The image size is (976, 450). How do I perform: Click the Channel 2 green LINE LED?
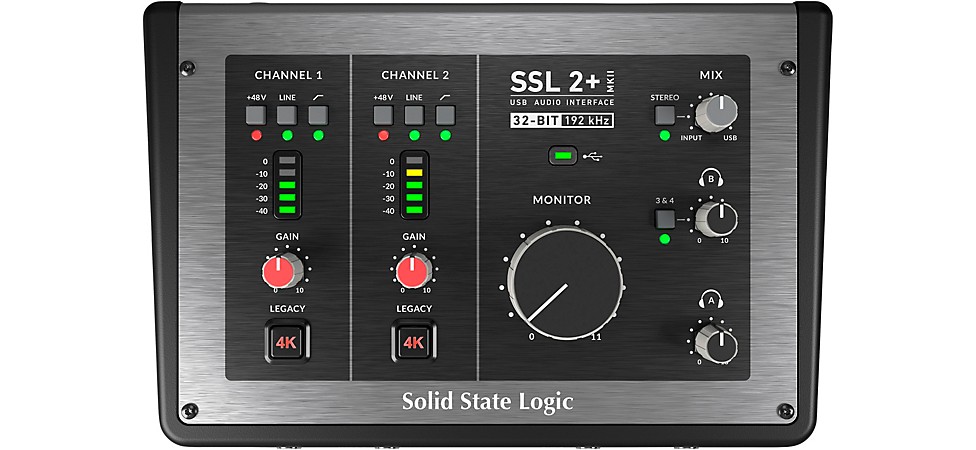pyautogui.click(x=414, y=136)
